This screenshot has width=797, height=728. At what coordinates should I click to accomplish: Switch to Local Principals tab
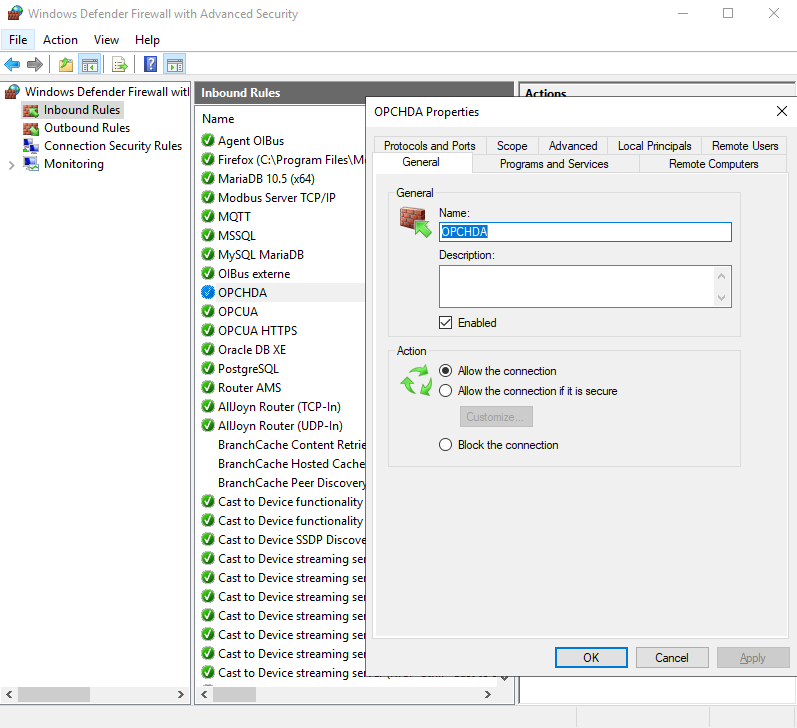point(655,146)
